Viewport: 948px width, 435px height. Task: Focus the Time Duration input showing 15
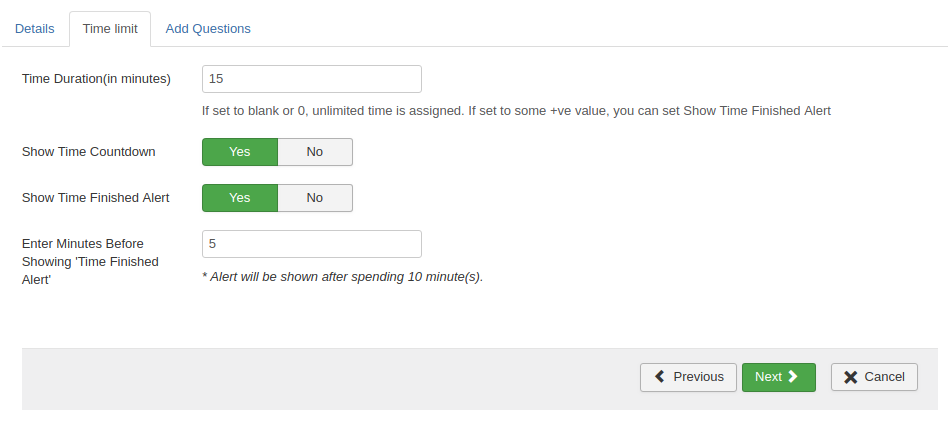pyautogui.click(x=311, y=79)
